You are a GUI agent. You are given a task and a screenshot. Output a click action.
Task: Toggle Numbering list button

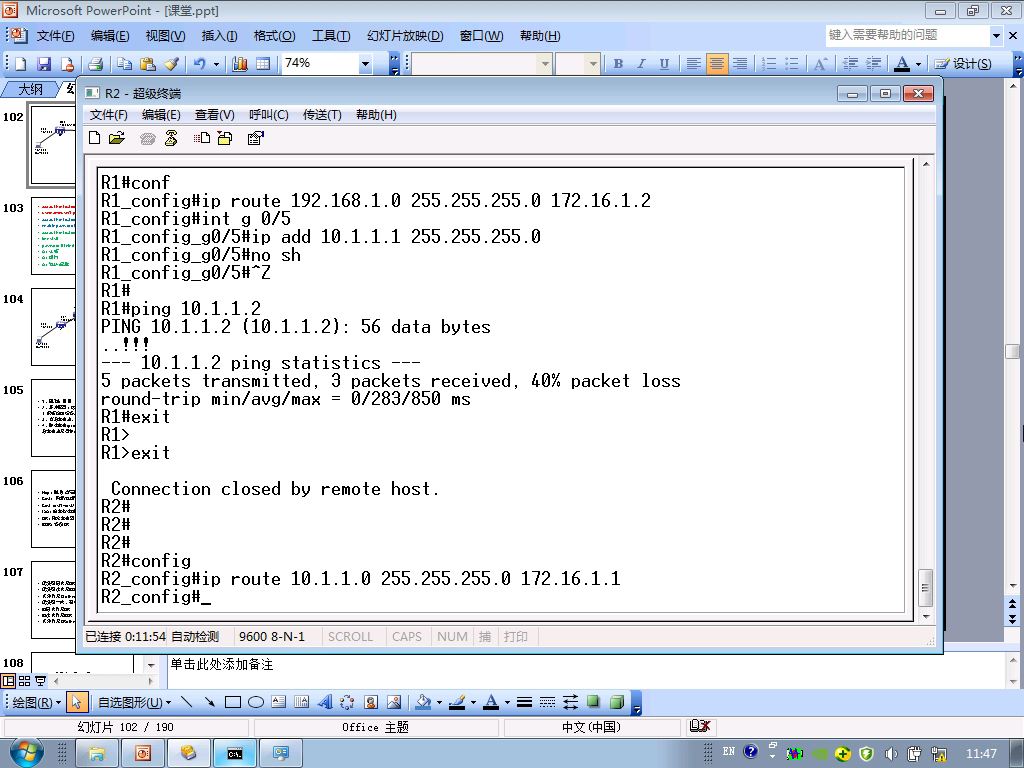coord(769,63)
